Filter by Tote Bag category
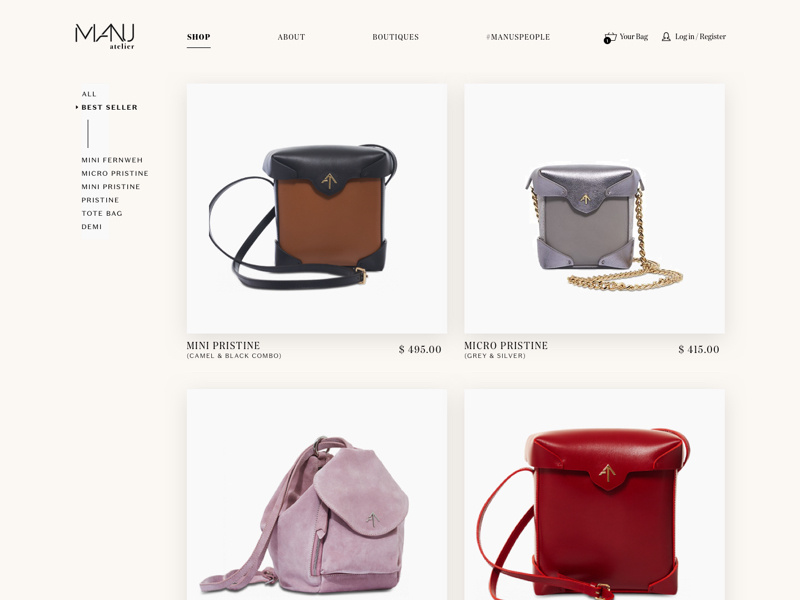Screen dimensions: 800x600 [102, 213]
